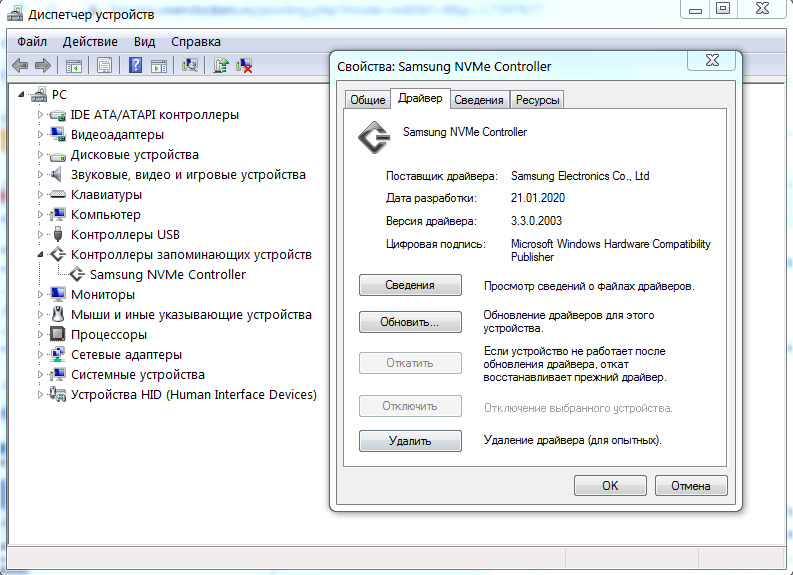Select the Компьютер label in tree

click(x=106, y=214)
